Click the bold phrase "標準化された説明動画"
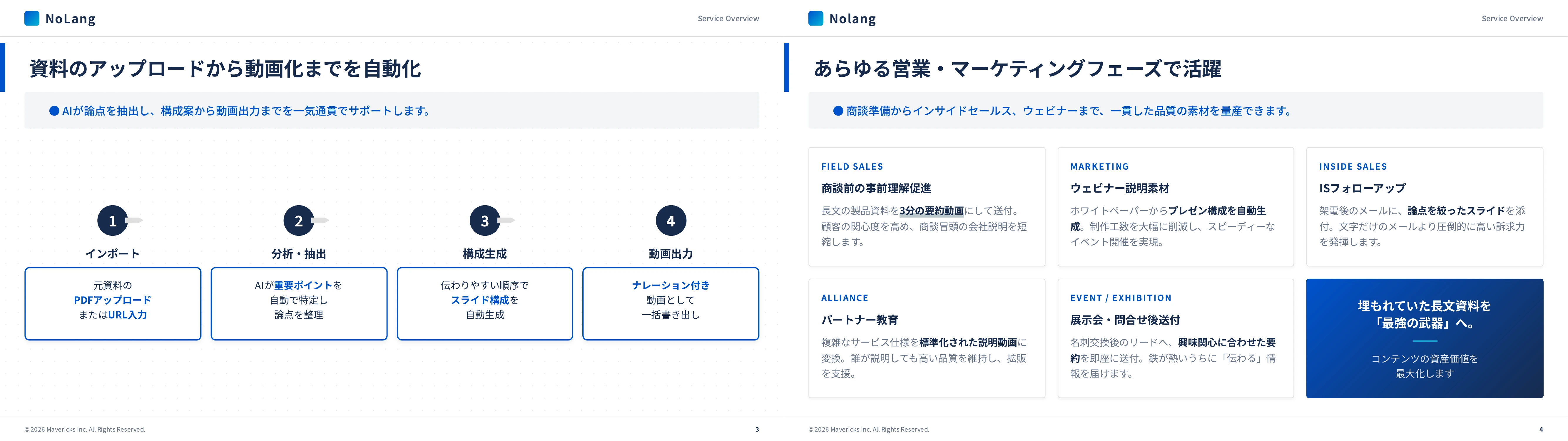This screenshot has height=441, width=1568. pos(968,342)
